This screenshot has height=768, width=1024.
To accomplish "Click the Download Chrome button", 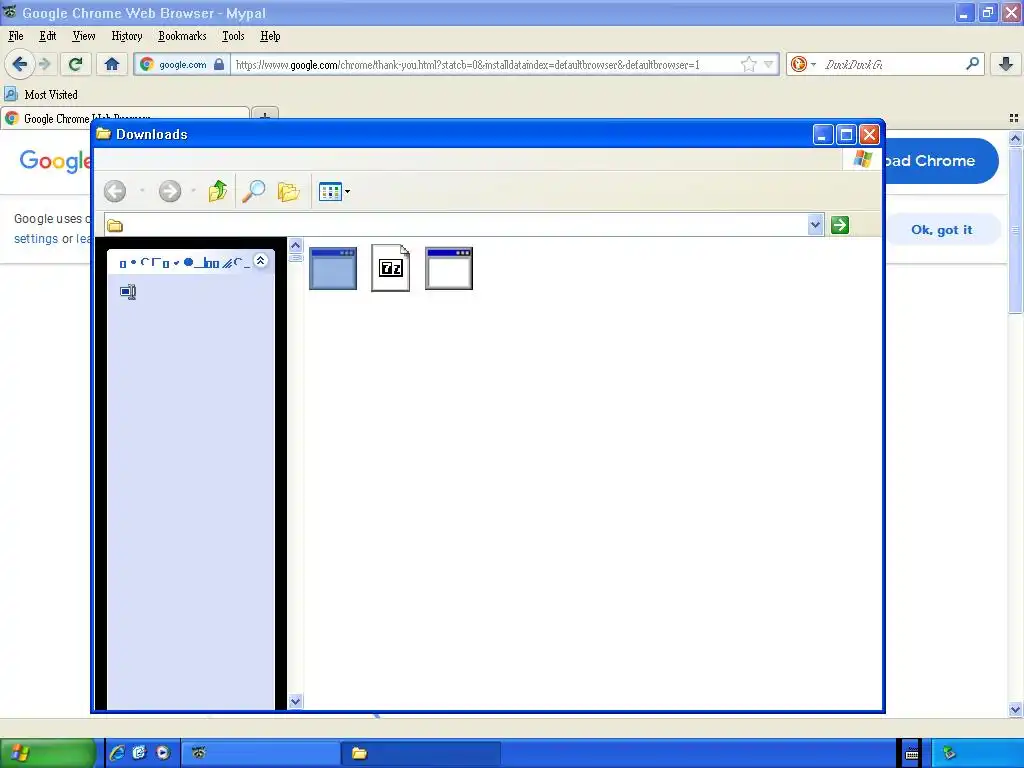I will pos(940,161).
